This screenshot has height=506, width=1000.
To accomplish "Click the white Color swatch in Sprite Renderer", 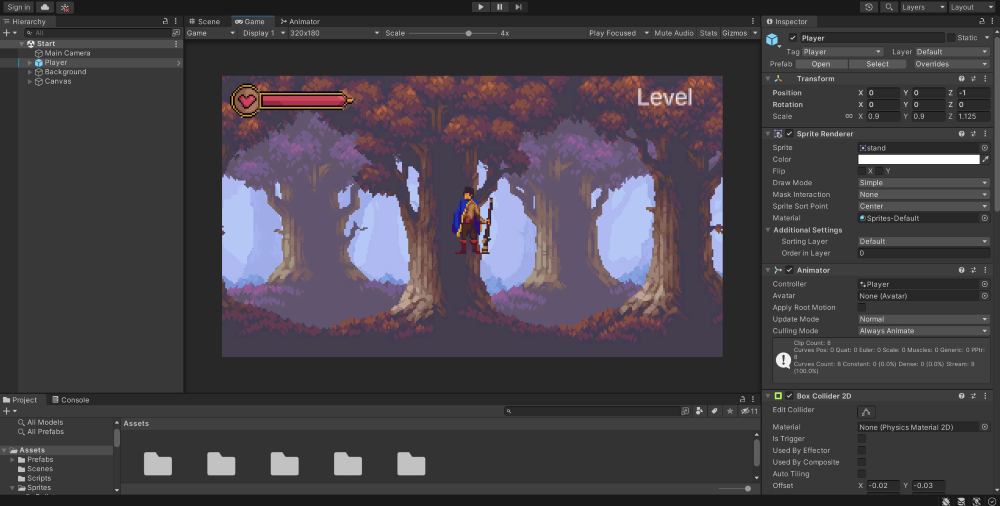I will coord(918,159).
